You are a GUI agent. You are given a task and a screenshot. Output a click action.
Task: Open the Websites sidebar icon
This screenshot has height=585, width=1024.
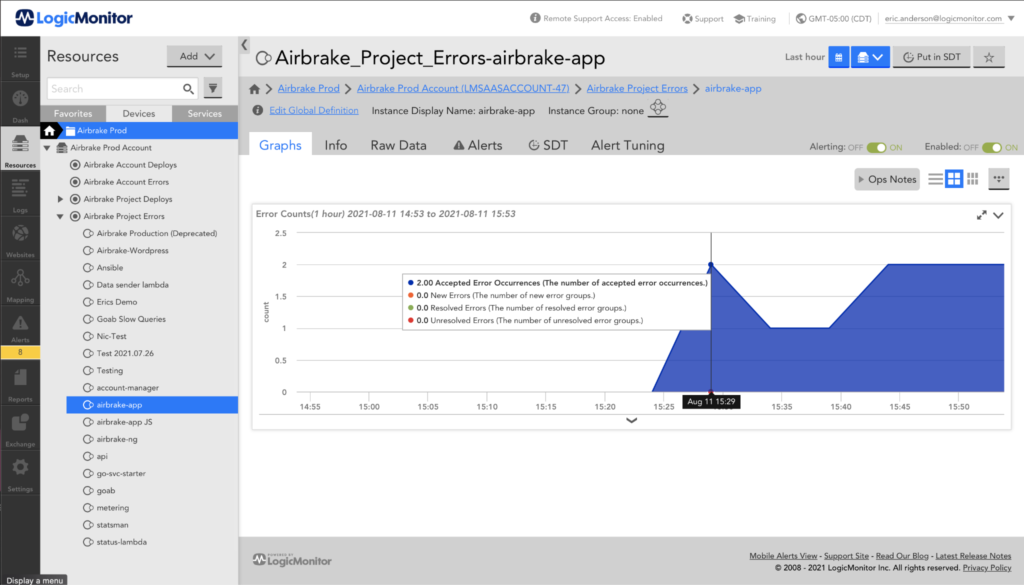click(x=20, y=240)
